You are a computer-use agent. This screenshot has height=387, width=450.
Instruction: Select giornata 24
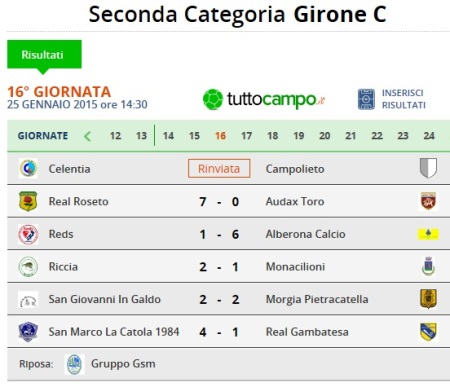coord(429,136)
